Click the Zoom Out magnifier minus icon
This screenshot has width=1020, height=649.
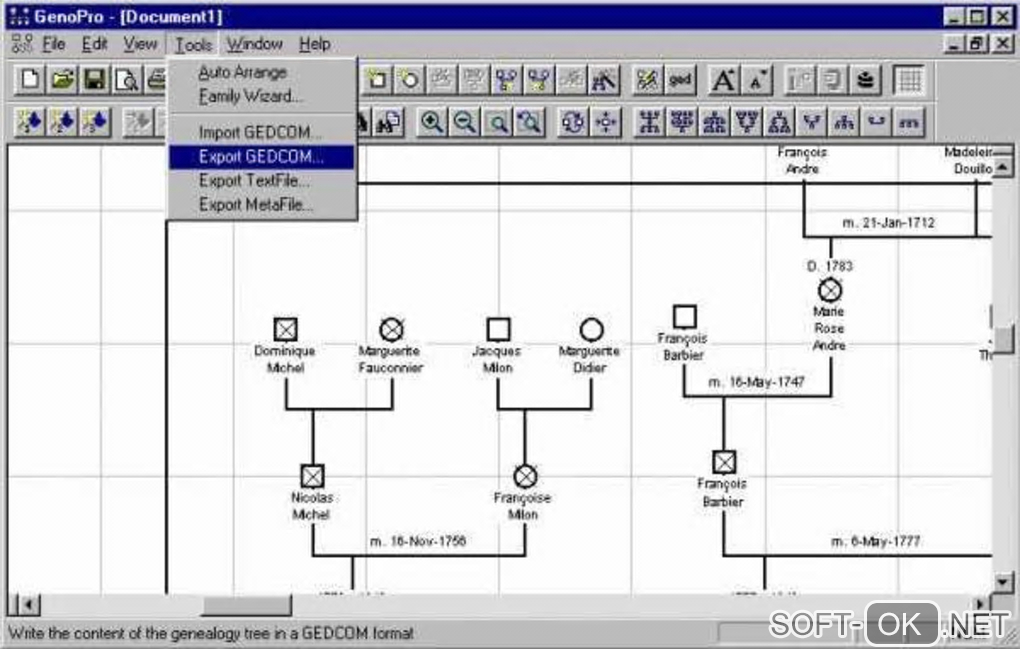pyautogui.click(x=464, y=122)
